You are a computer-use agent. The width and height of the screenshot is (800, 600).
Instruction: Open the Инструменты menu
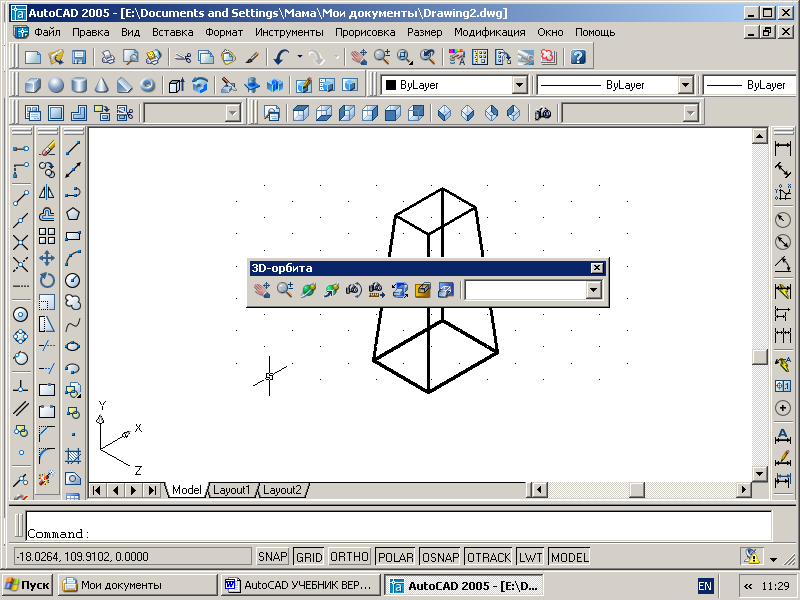(x=289, y=32)
